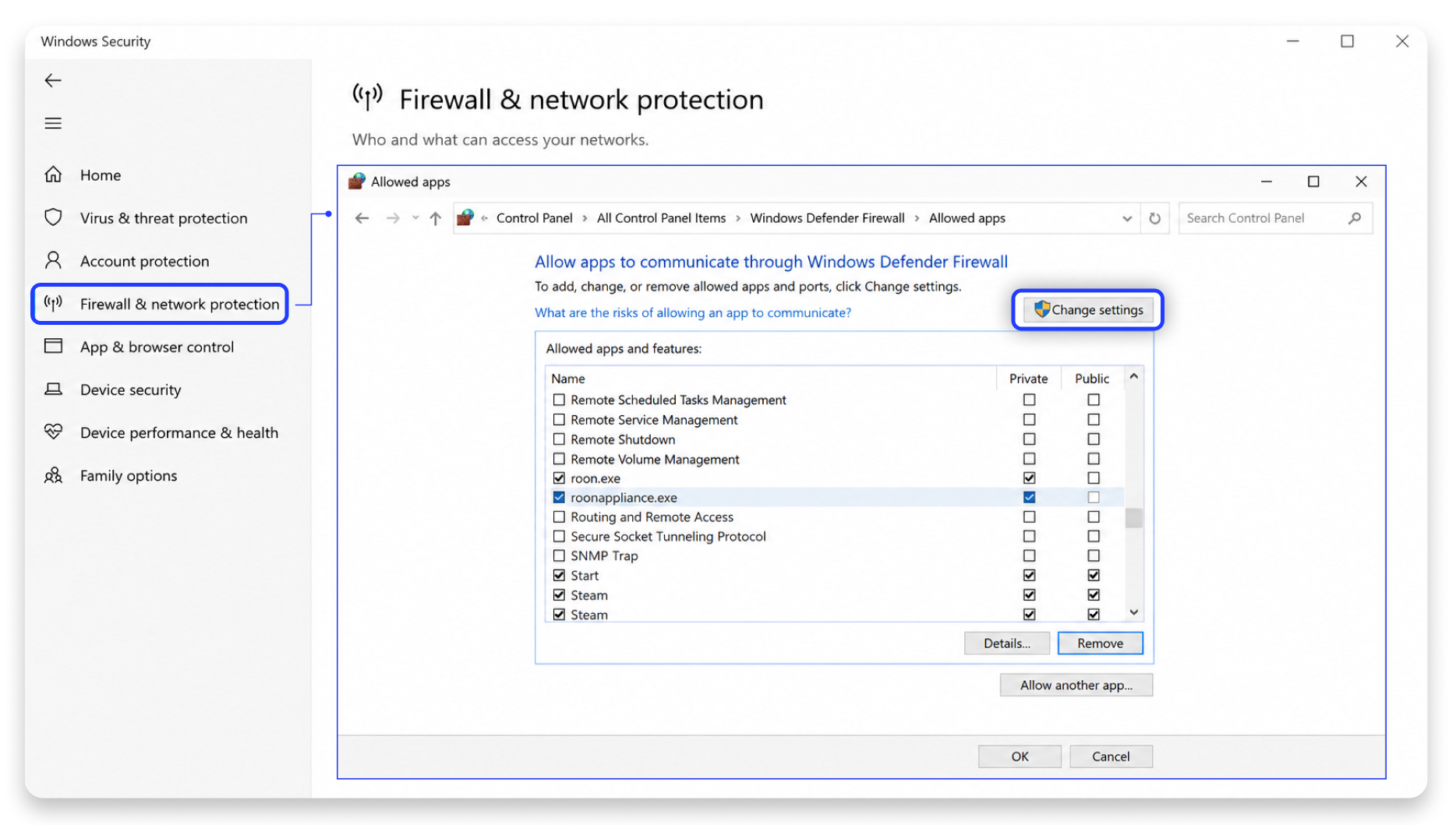Open Home in the sidebar

tap(100, 175)
